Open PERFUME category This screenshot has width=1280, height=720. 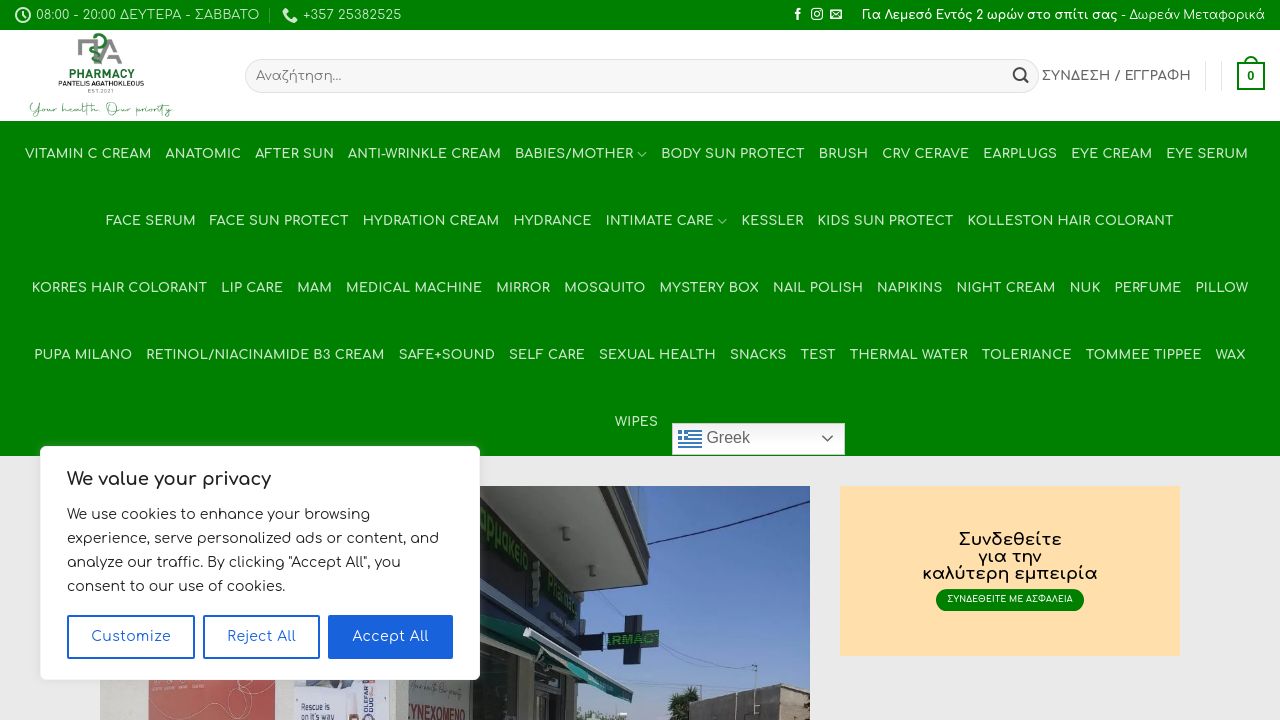[x=1148, y=288]
